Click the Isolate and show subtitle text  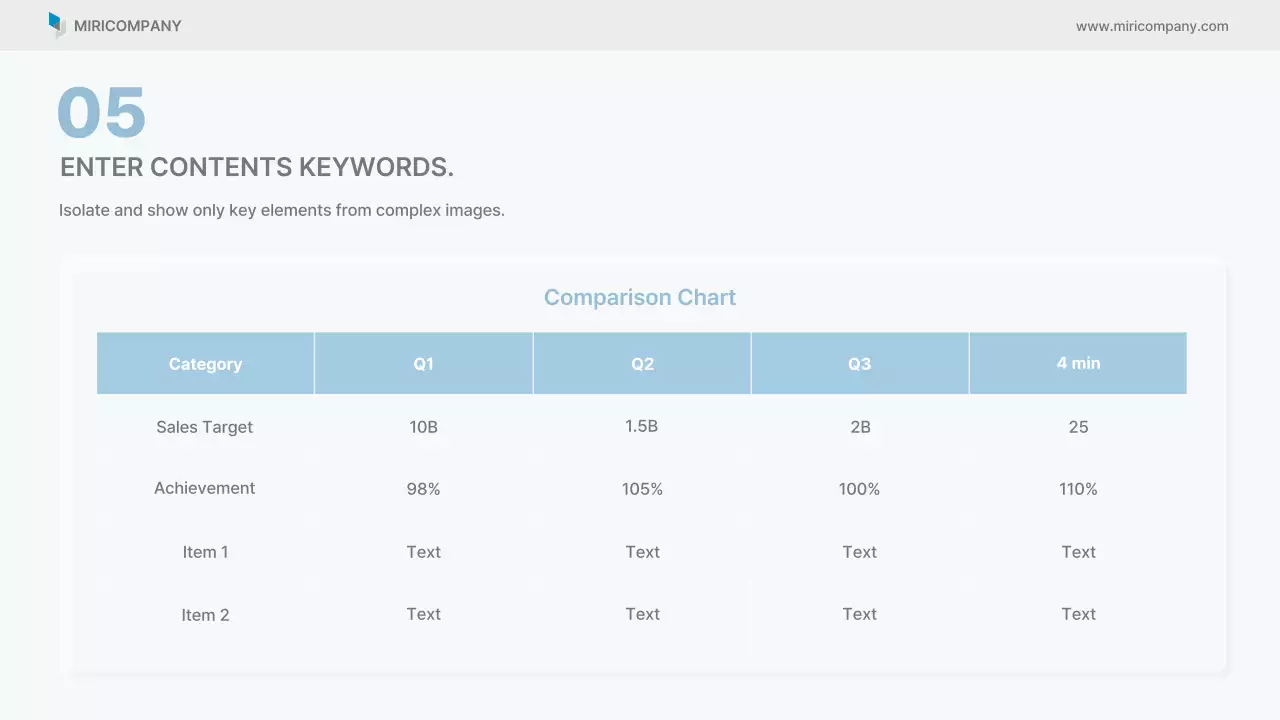tap(281, 210)
